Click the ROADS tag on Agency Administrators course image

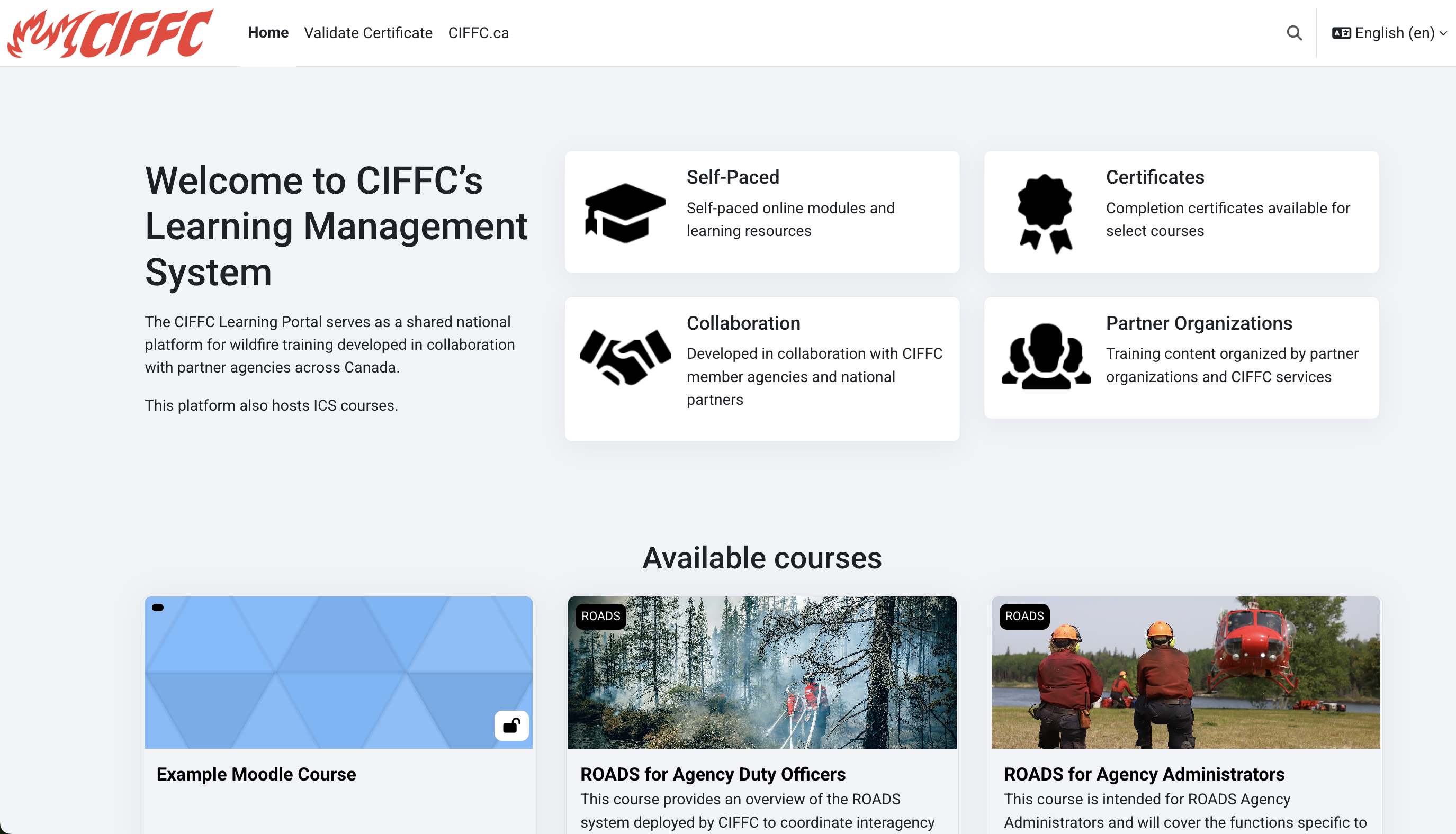click(1024, 616)
